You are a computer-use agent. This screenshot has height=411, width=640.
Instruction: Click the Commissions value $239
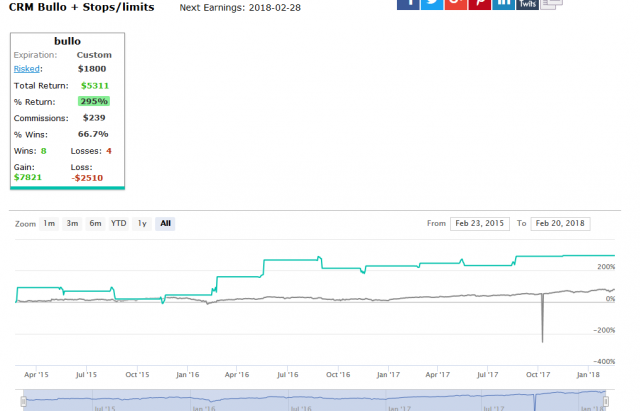(94, 118)
